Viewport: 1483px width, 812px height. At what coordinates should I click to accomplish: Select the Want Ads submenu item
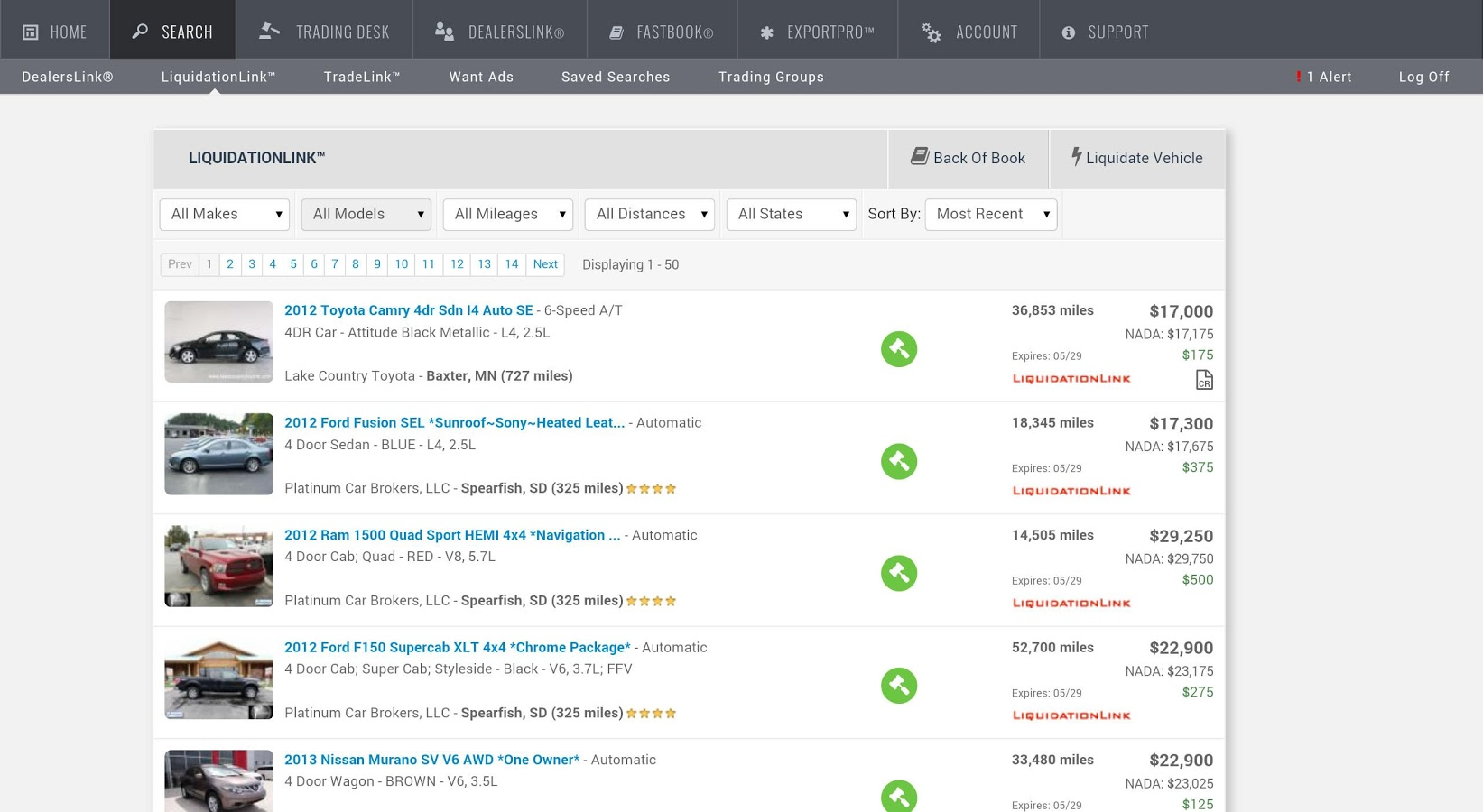[481, 77]
